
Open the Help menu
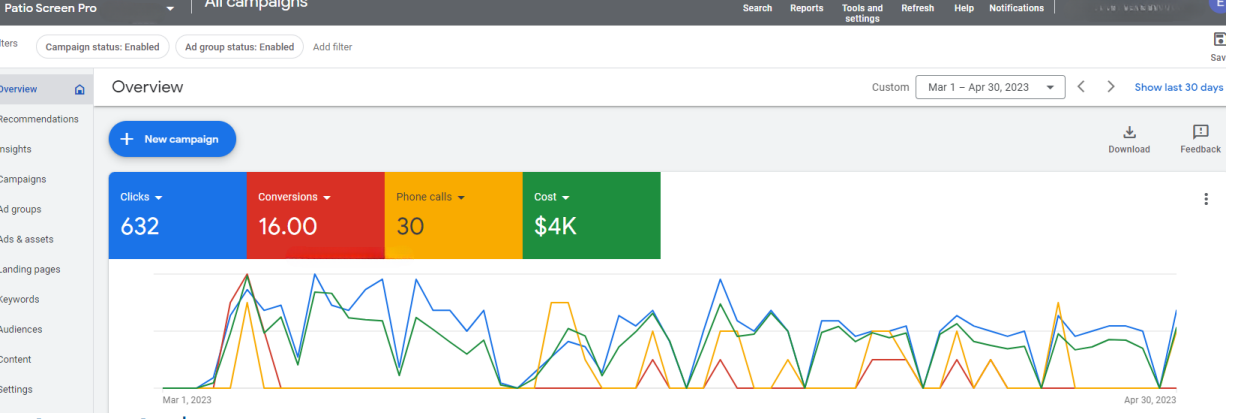click(964, 8)
